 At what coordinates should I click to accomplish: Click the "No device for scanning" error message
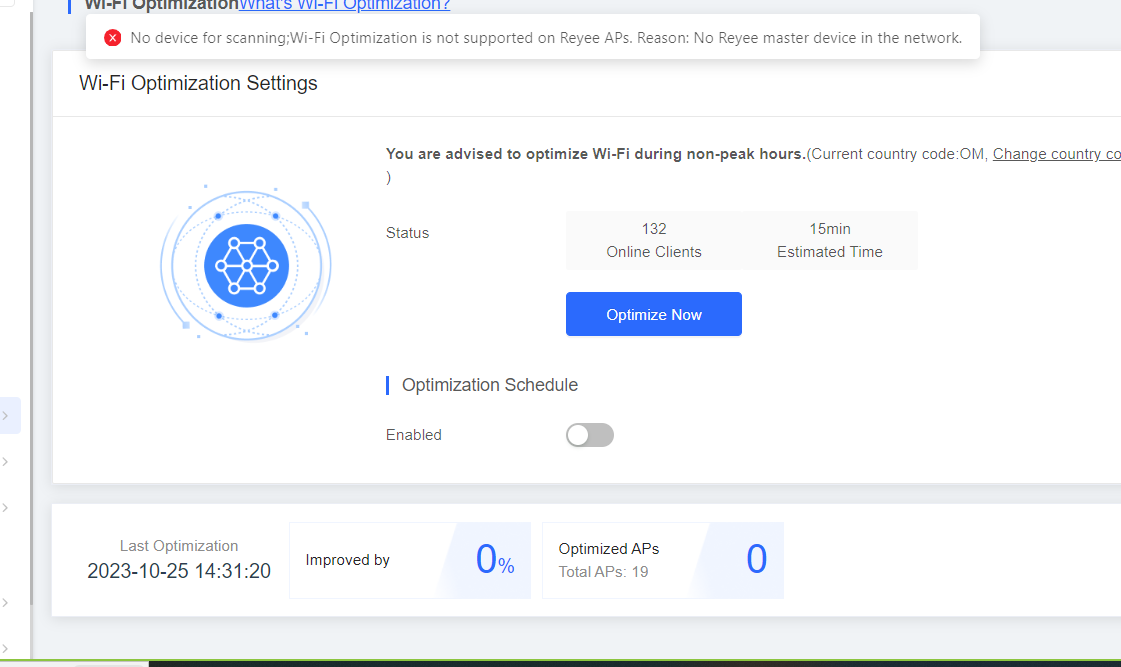(x=546, y=38)
